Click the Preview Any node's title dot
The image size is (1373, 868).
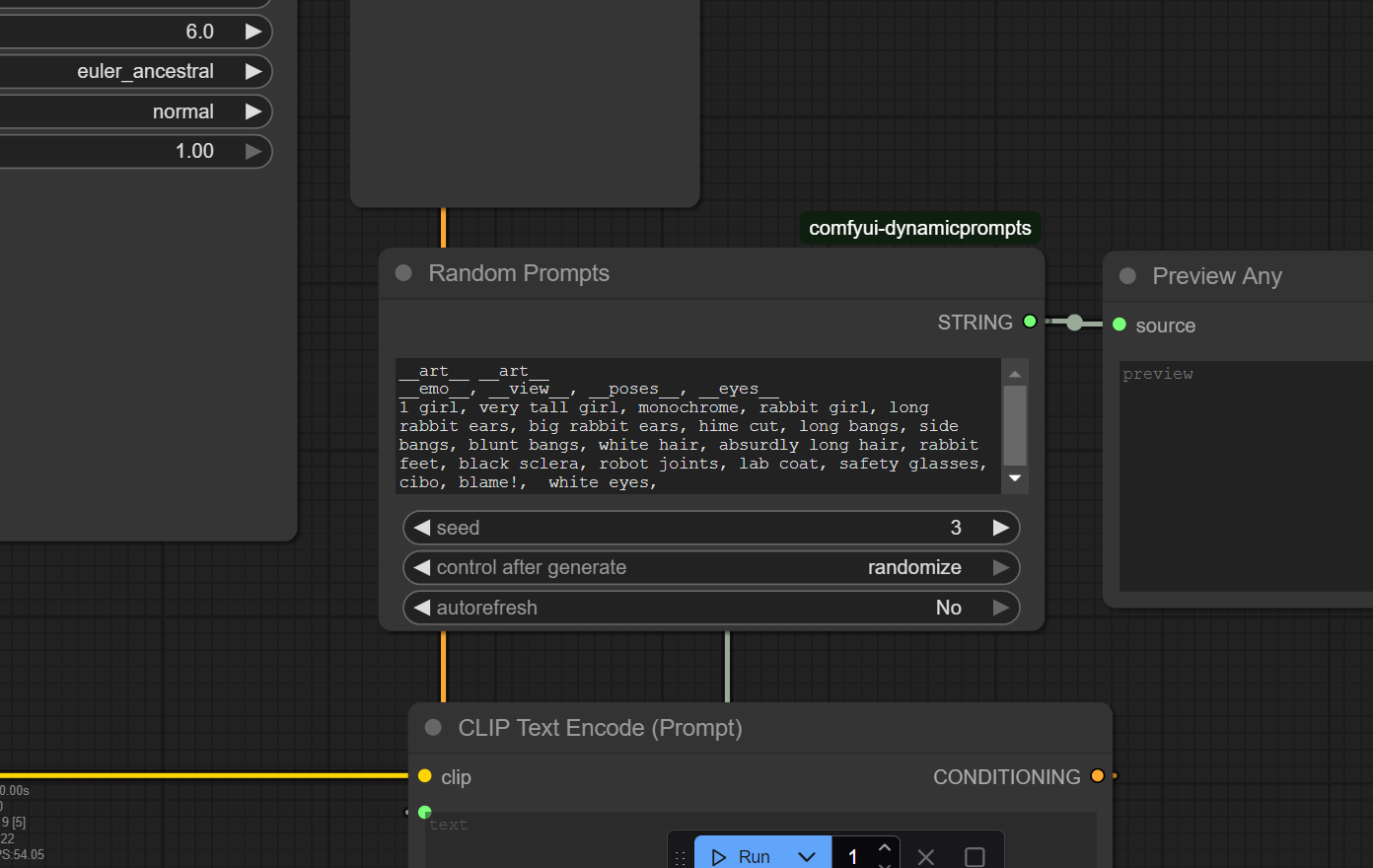(1127, 276)
